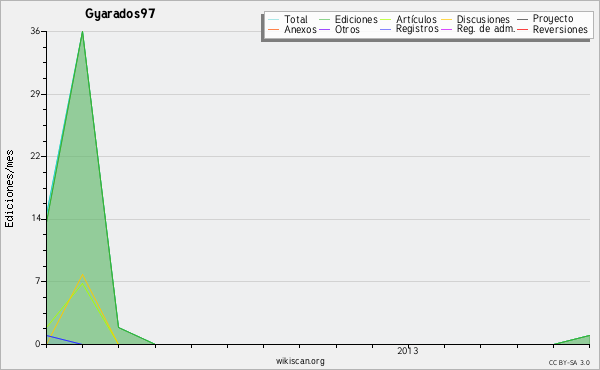Click the Ediciones/mes vertical axis title
Viewport: 600px width, 370px height.
(9, 189)
